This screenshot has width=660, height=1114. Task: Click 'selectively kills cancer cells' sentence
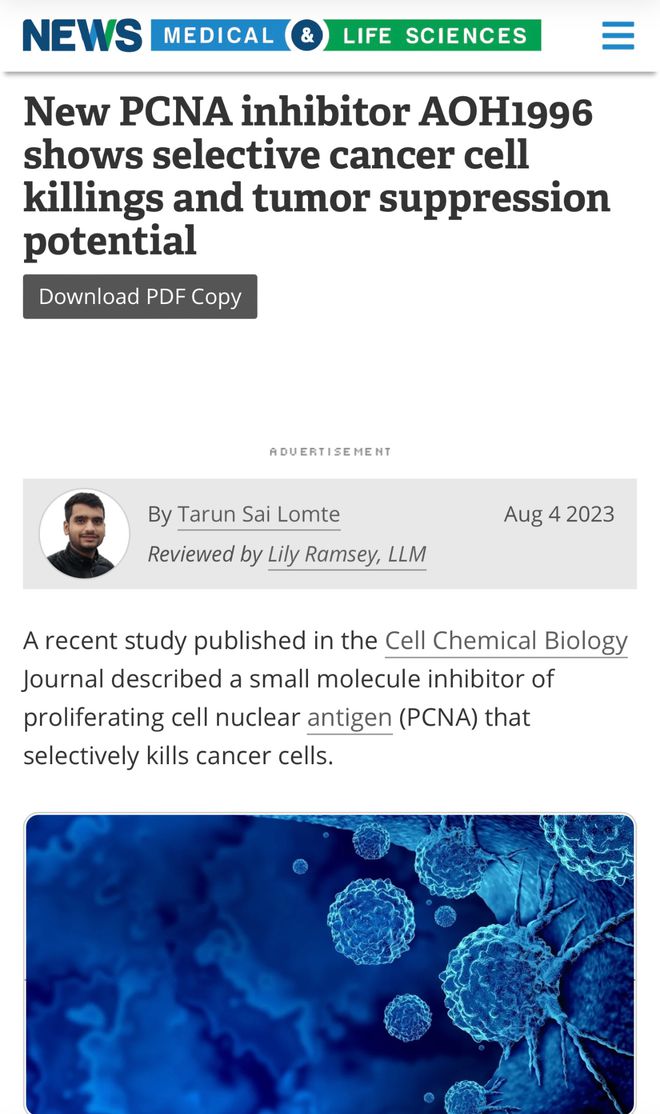178,756
